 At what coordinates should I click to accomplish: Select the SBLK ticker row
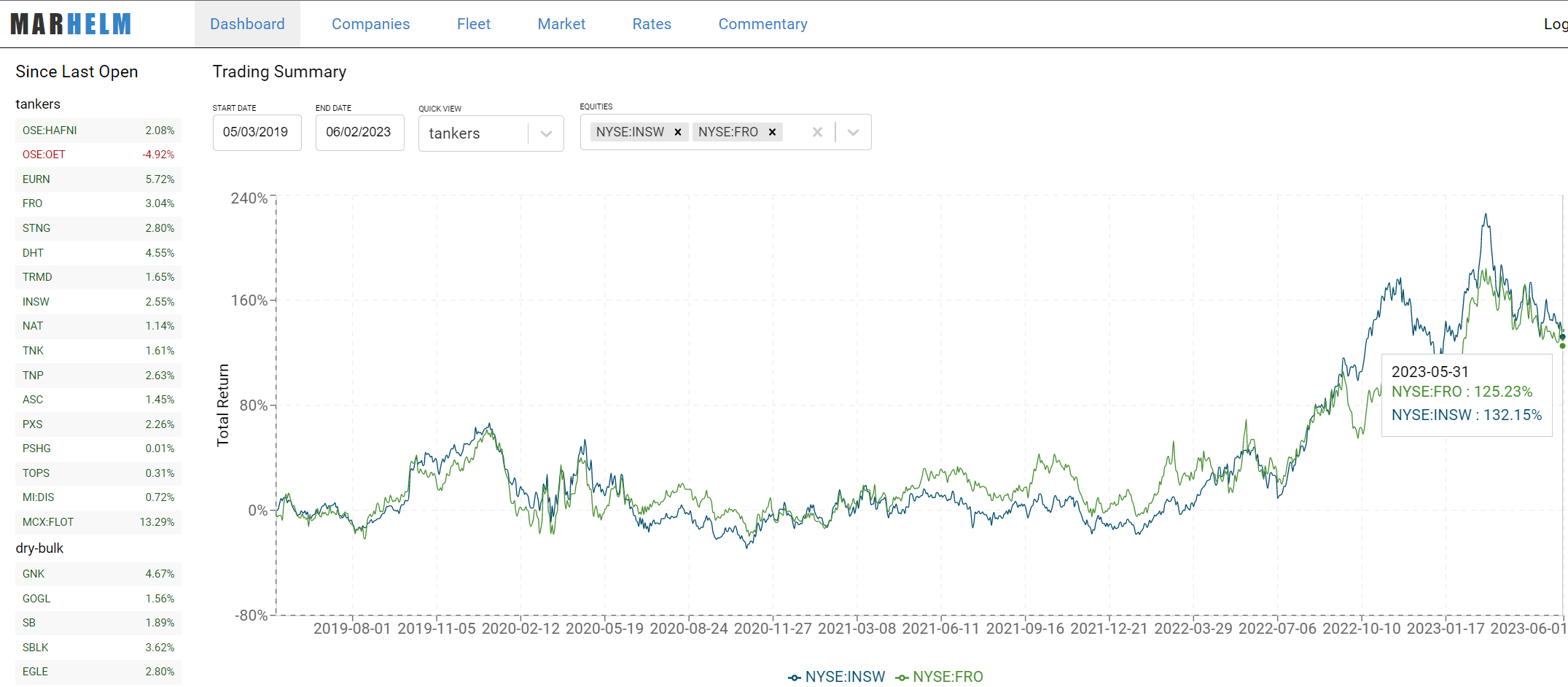(x=98, y=648)
